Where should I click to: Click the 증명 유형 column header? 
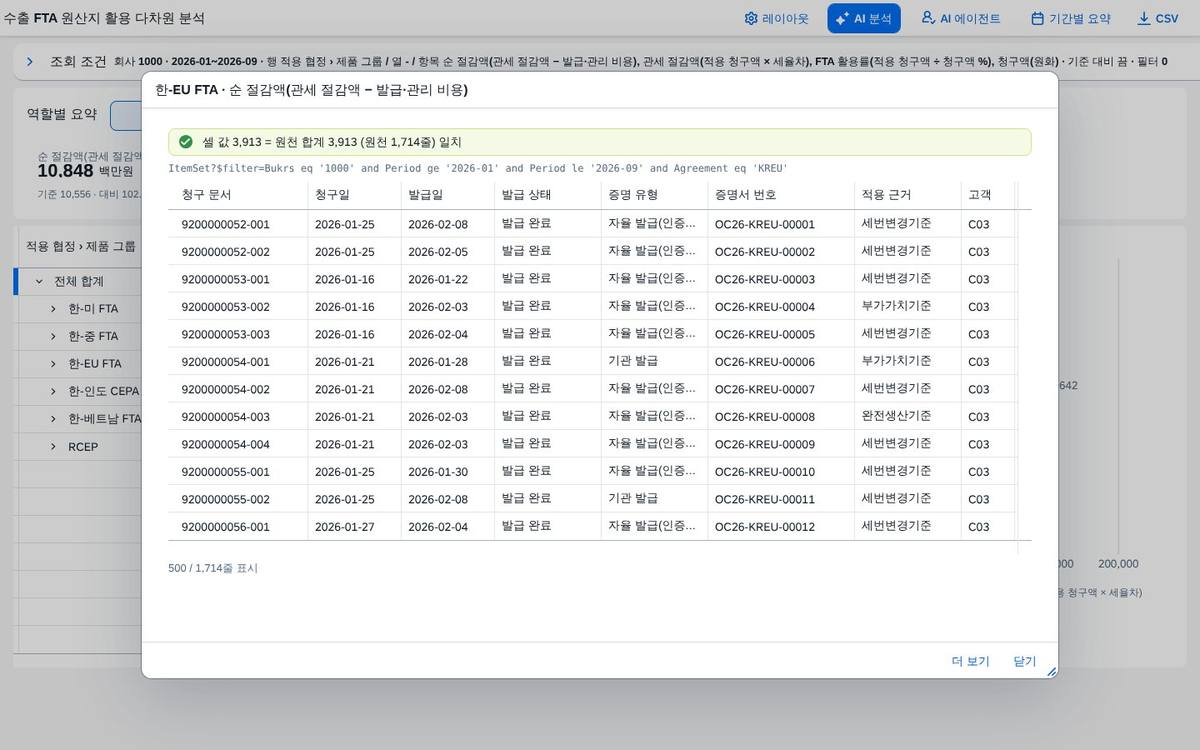(654, 195)
